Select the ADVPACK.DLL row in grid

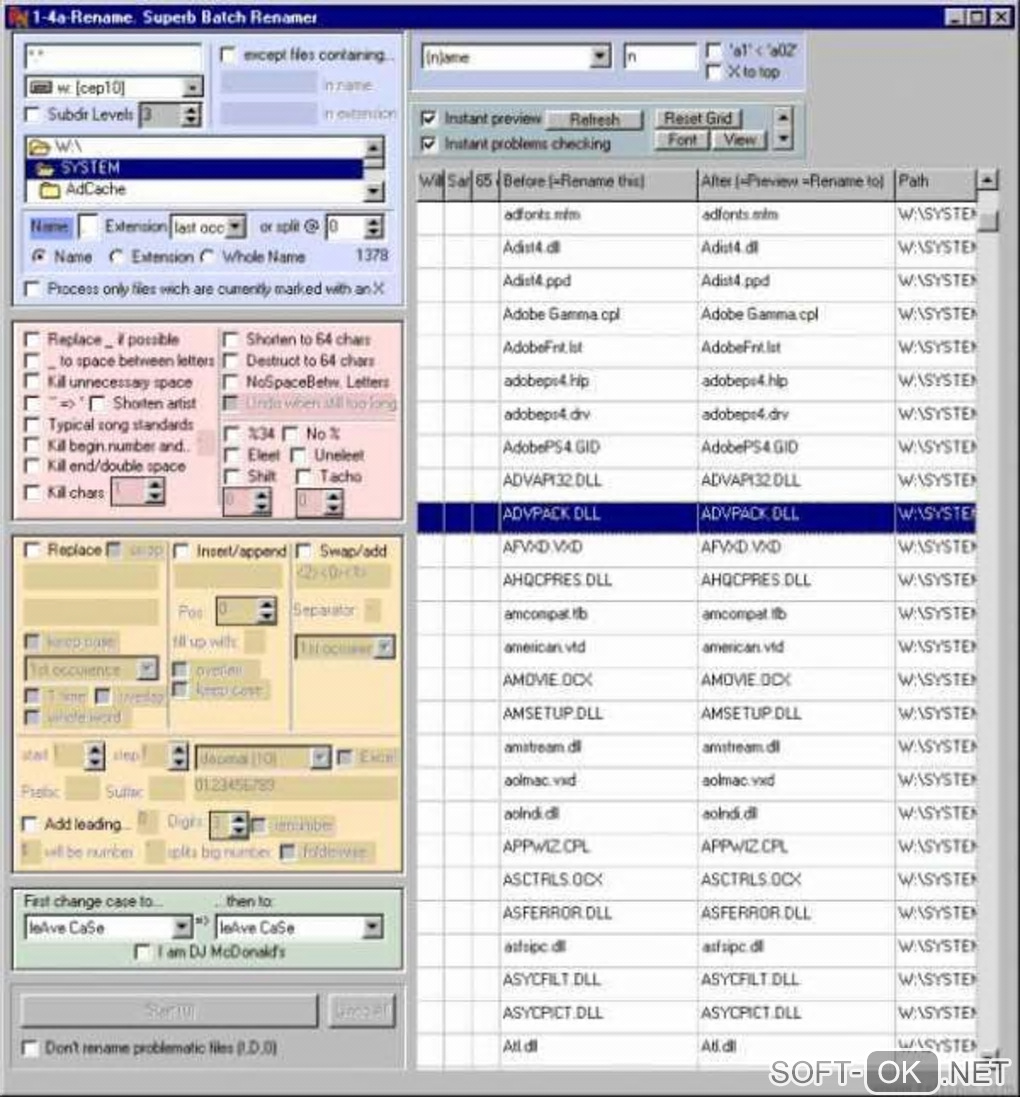tap(696, 514)
